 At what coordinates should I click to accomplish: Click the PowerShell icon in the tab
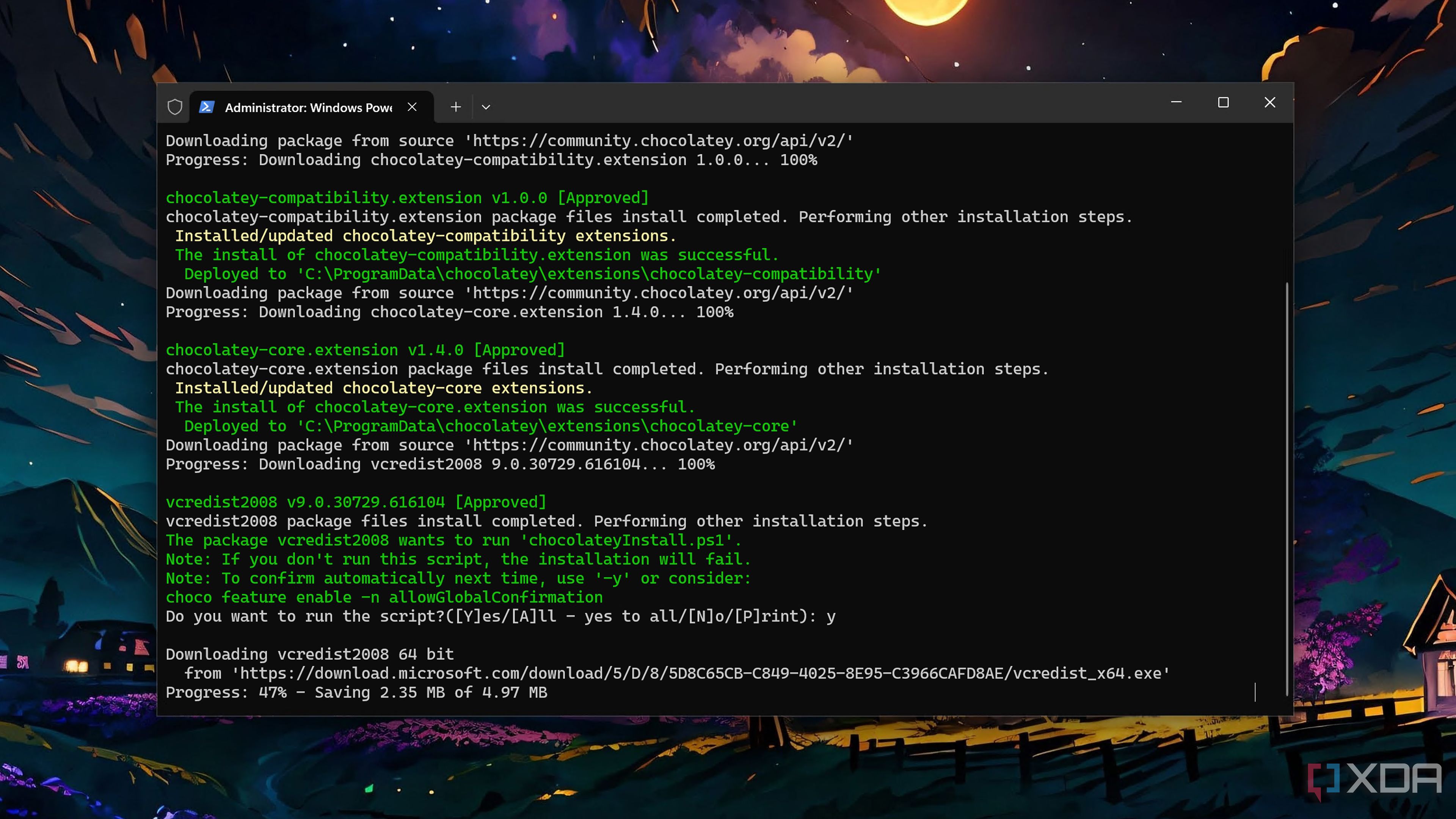pyautogui.click(x=206, y=107)
